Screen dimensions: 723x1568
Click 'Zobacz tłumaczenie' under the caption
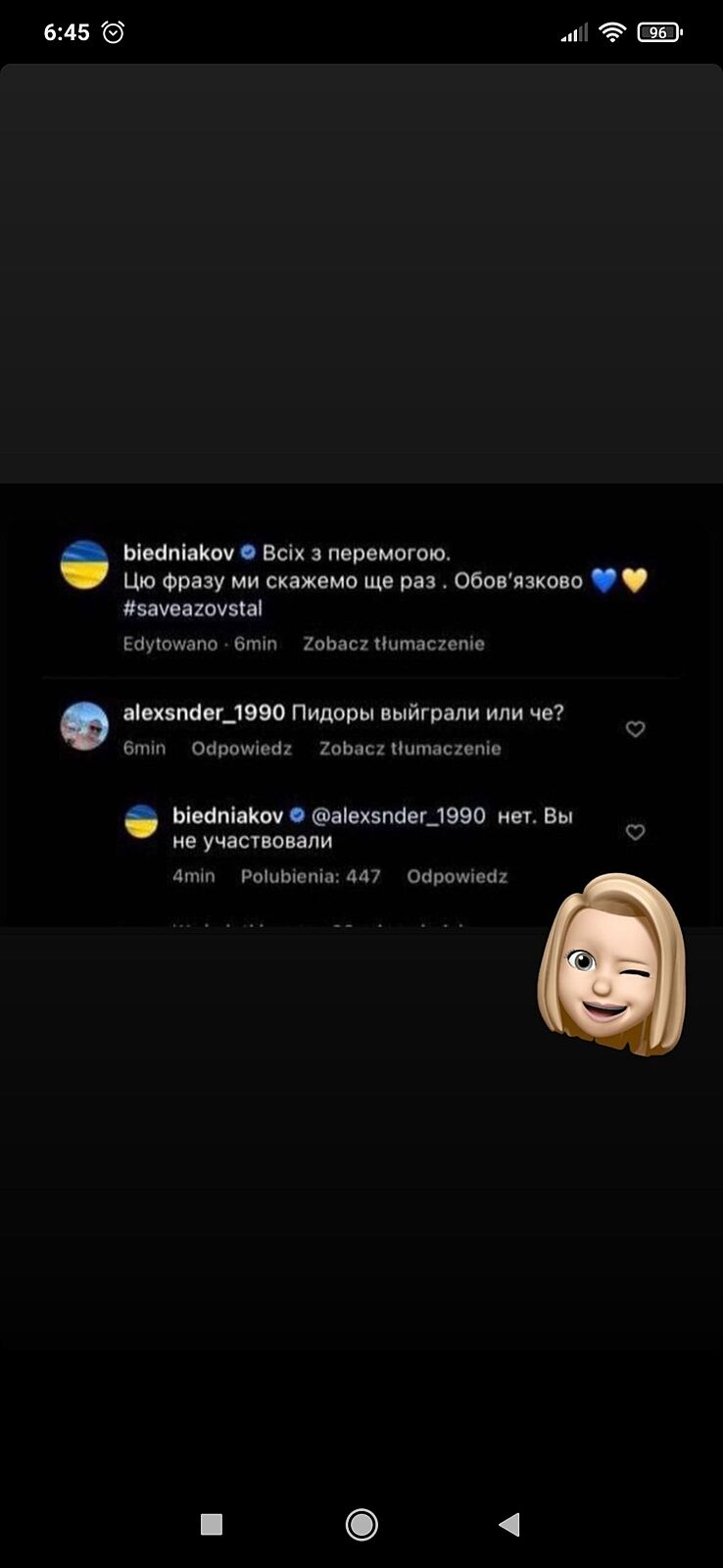[x=394, y=644]
